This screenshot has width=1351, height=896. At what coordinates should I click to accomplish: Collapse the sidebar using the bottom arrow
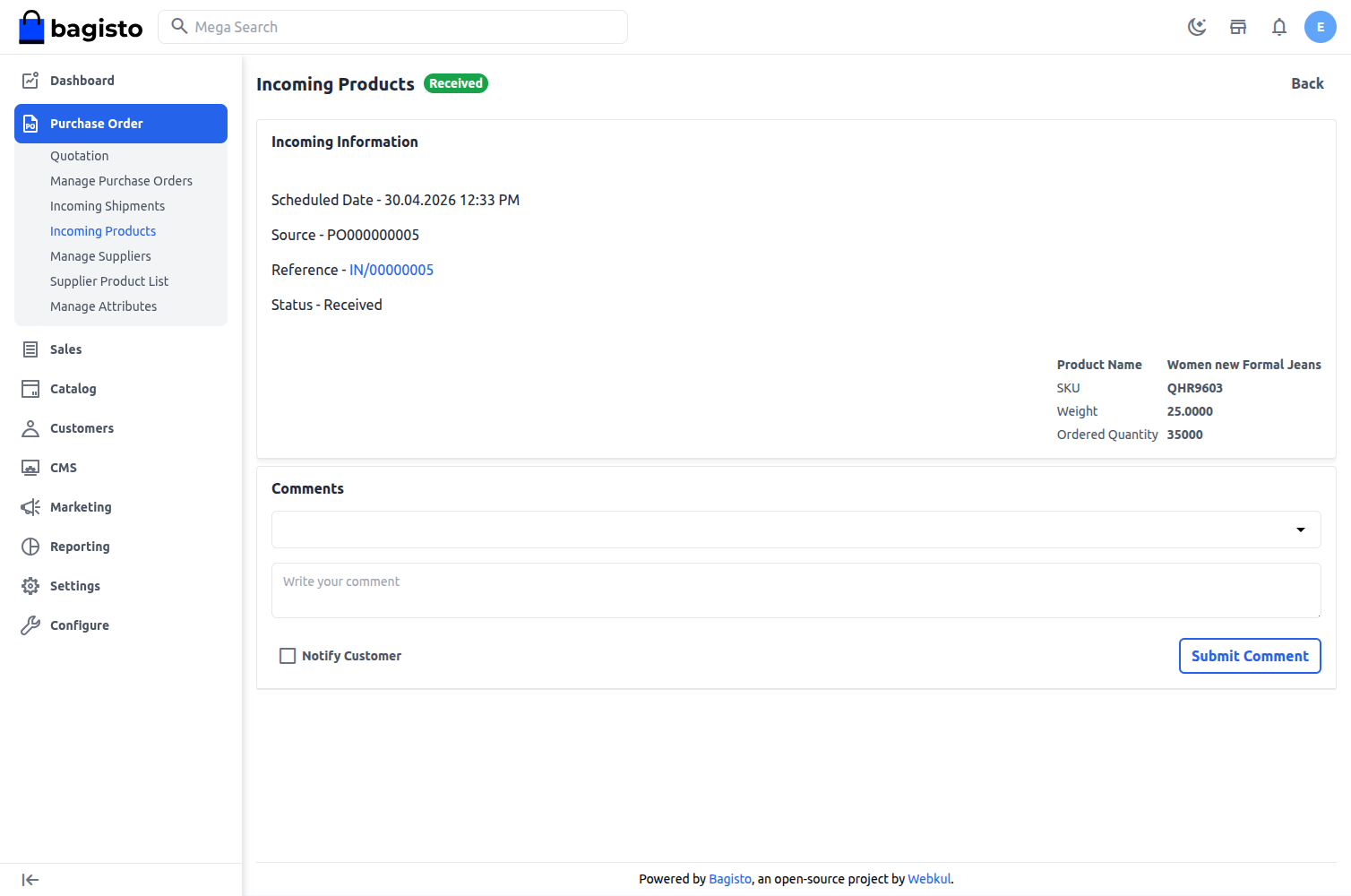(x=30, y=879)
